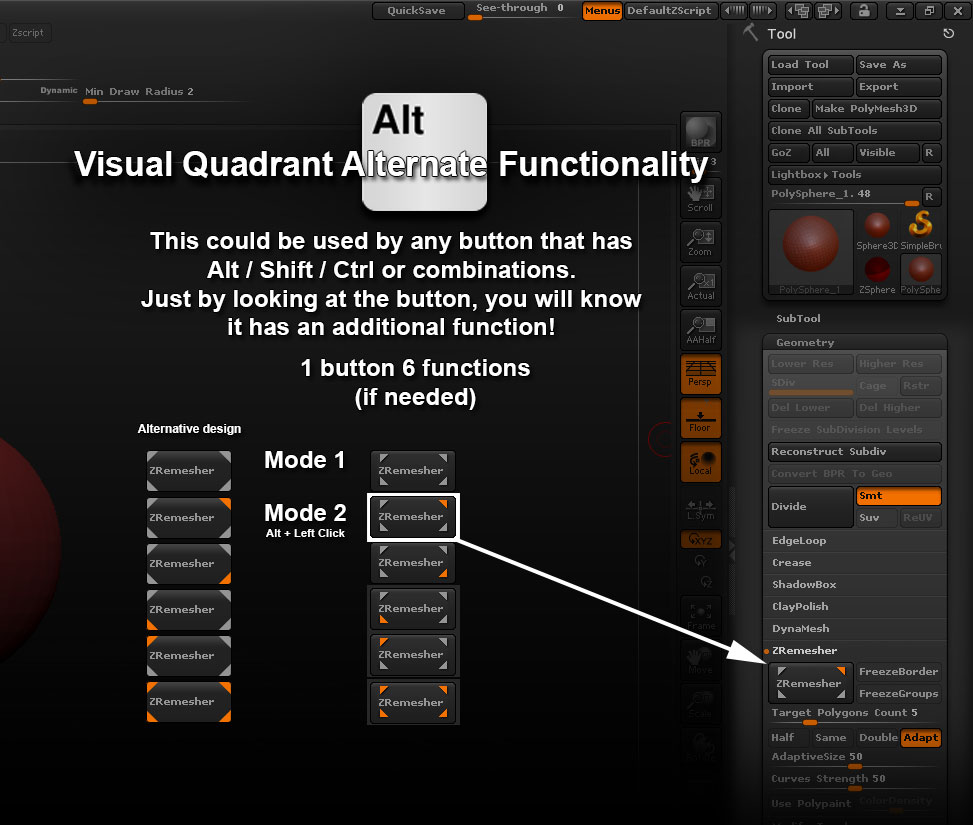Select the Zoom canvas icon
This screenshot has width=973, height=825.
point(700,242)
